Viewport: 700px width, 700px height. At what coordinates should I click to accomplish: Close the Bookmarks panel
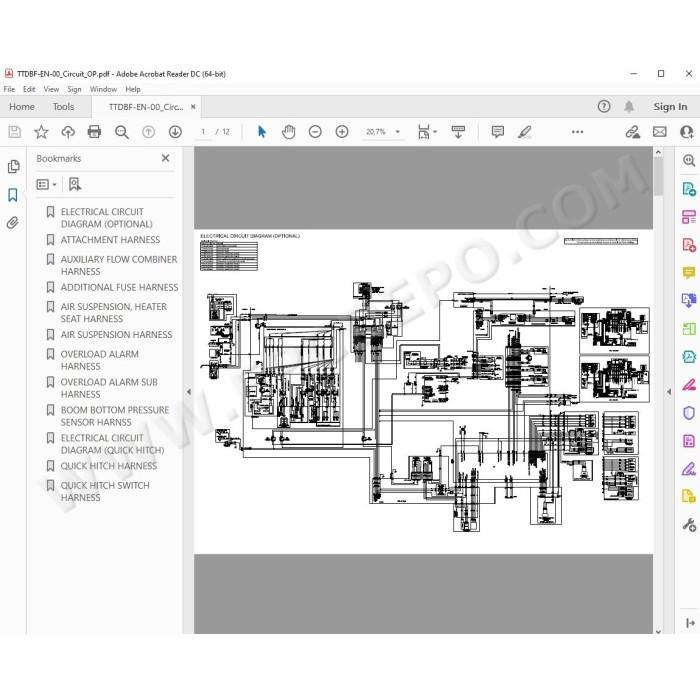coord(166,158)
